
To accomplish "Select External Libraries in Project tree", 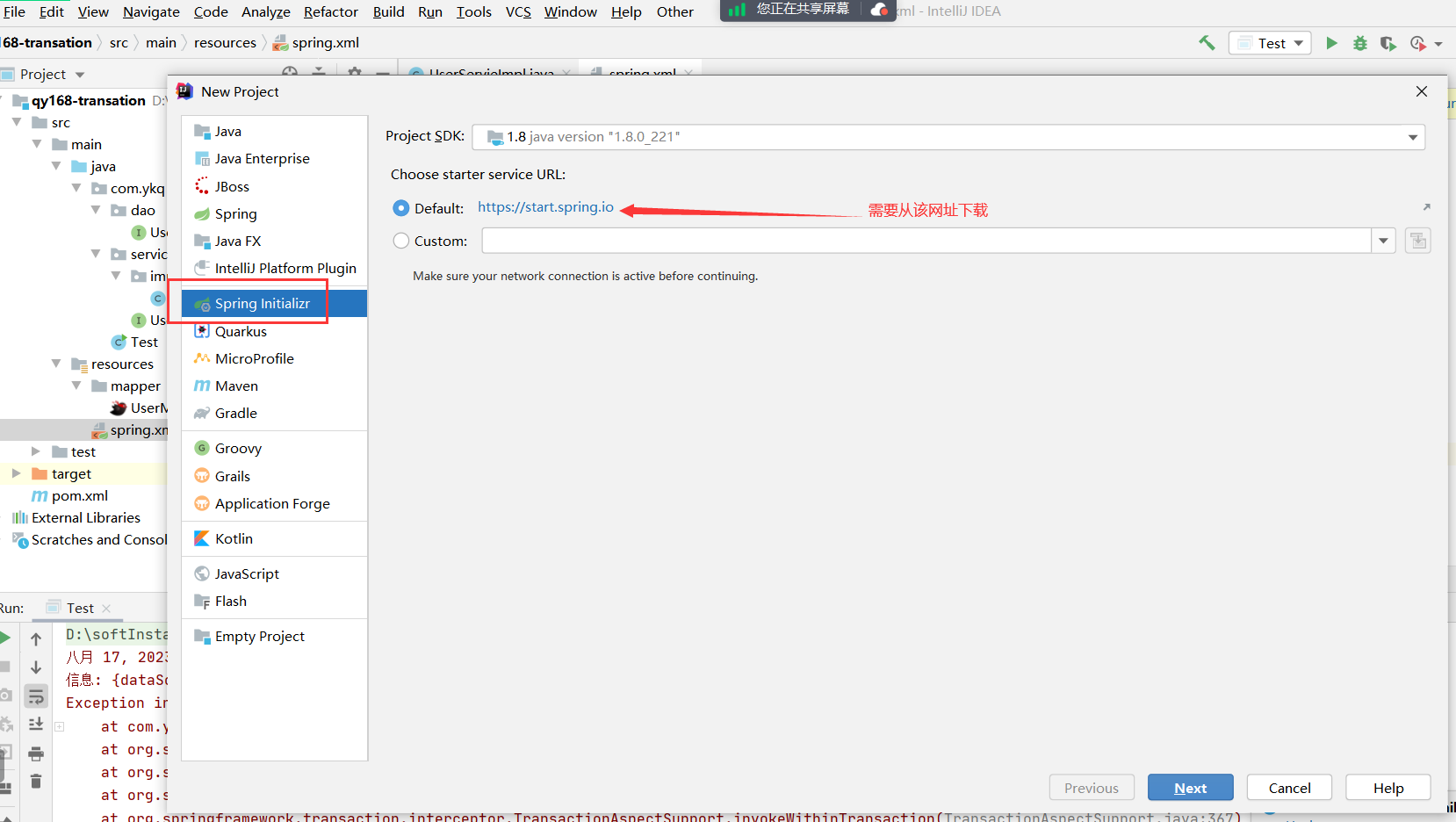I will (86, 518).
